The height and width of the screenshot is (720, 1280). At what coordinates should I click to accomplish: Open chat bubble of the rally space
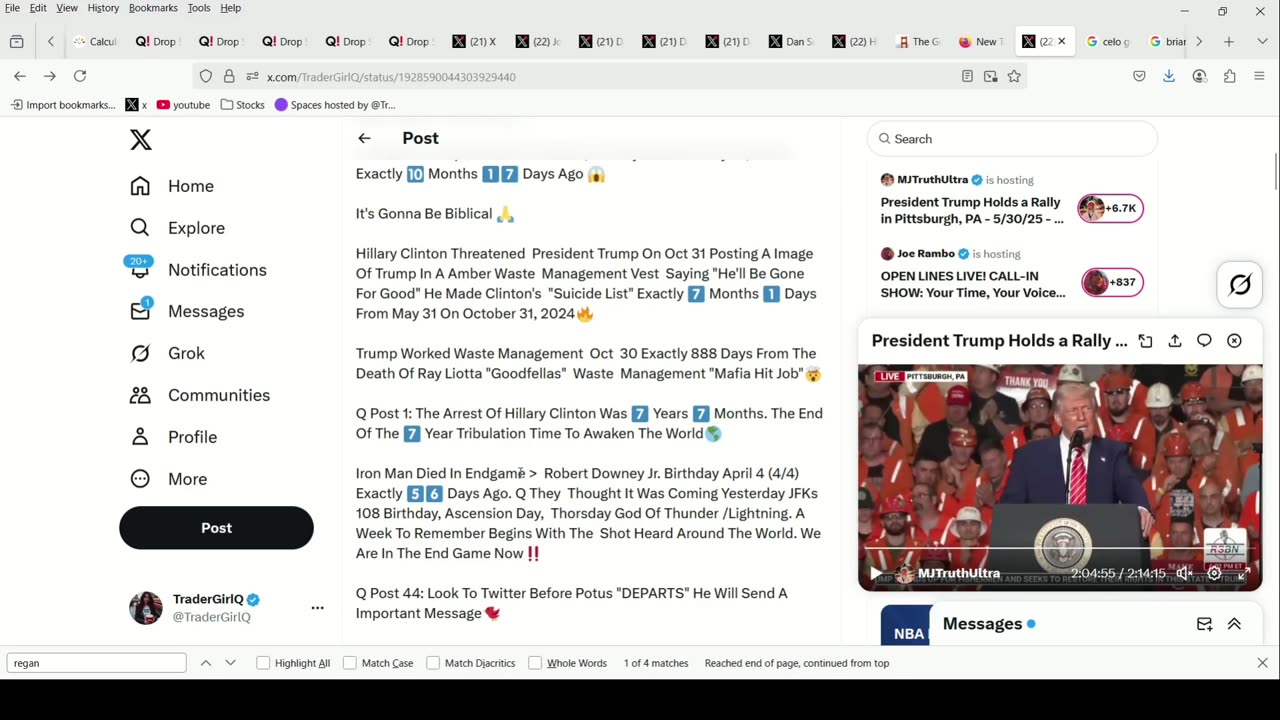pyautogui.click(x=1204, y=341)
